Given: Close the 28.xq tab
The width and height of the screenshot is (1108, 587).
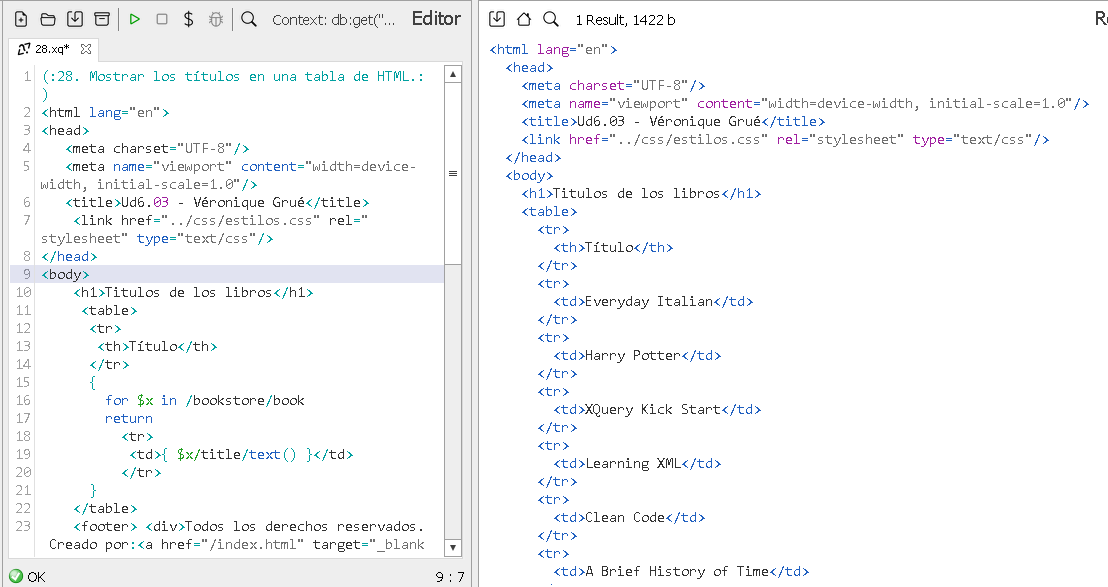Looking at the screenshot, I should coord(86,48).
